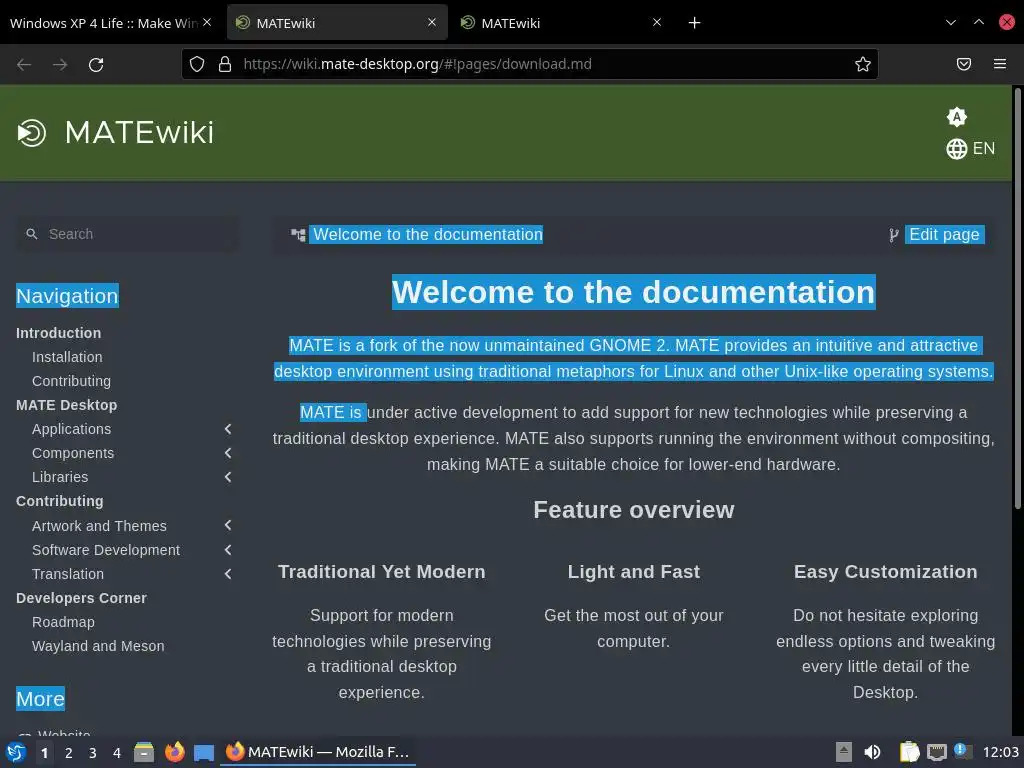The width and height of the screenshot is (1024, 768).
Task: Click the breadcrumb tree icon
Action: [x=298, y=234]
